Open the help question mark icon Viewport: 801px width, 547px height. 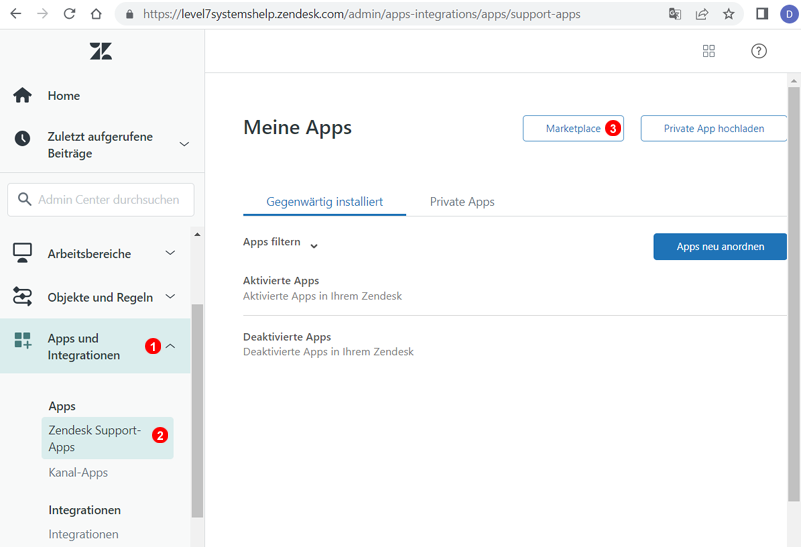pyautogui.click(x=759, y=51)
